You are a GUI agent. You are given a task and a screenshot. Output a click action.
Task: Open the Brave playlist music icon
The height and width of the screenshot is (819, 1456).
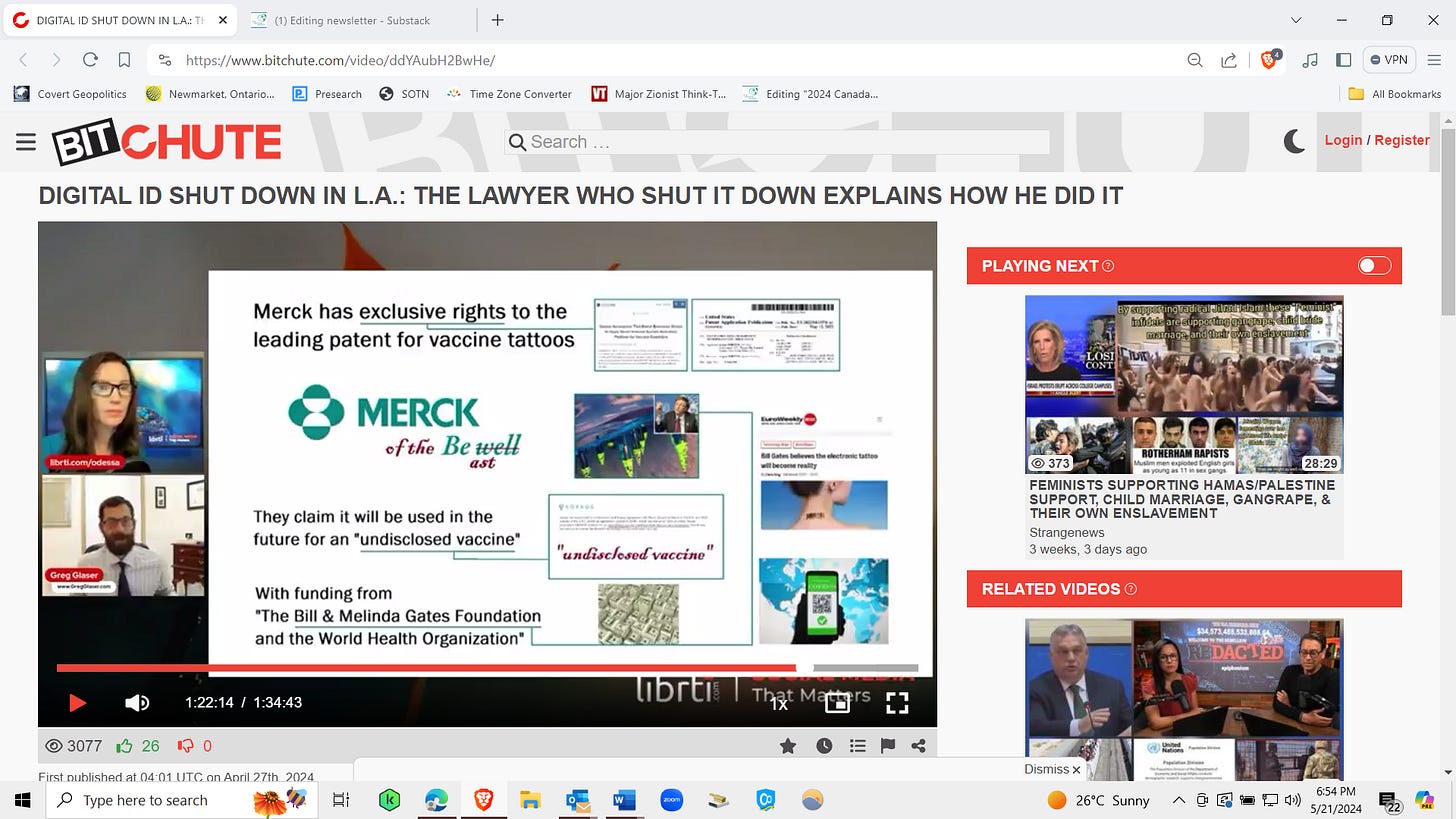click(x=1310, y=60)
